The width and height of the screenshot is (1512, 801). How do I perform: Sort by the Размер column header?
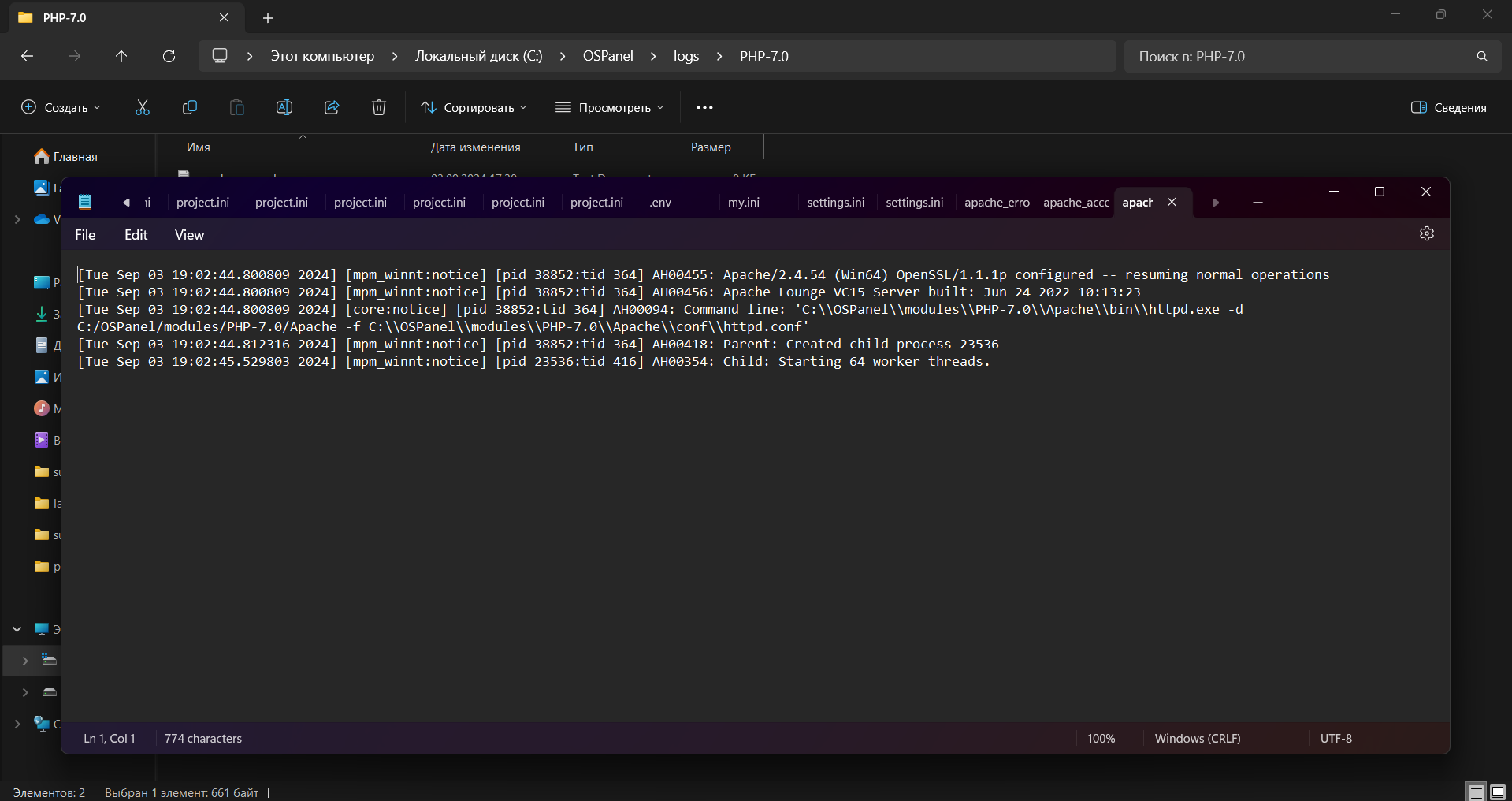[x=724, y=147]
